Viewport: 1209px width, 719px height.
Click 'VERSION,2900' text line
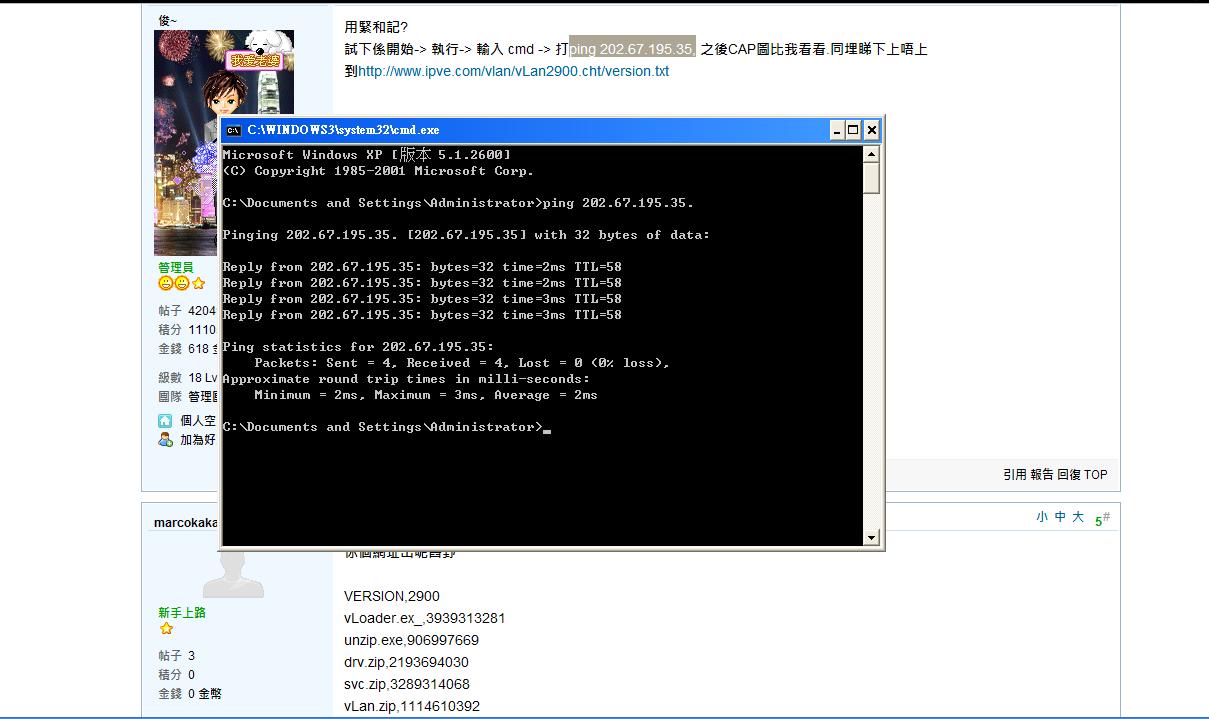(392, 596)
